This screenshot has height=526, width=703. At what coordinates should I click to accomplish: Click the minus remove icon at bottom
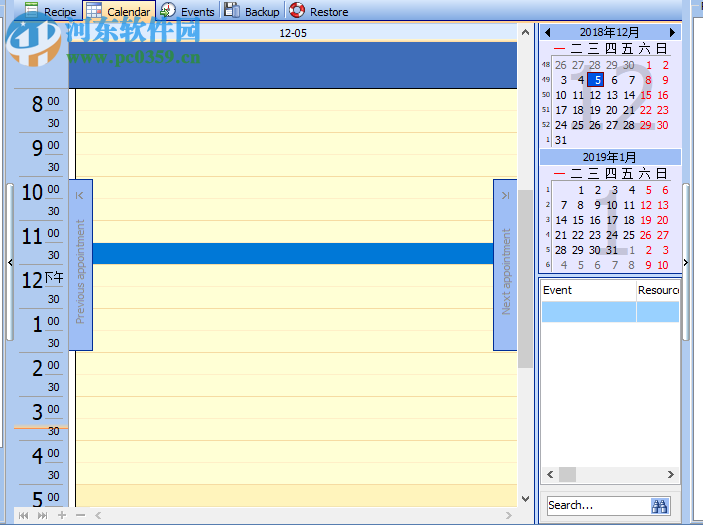(x=80, y=515)
